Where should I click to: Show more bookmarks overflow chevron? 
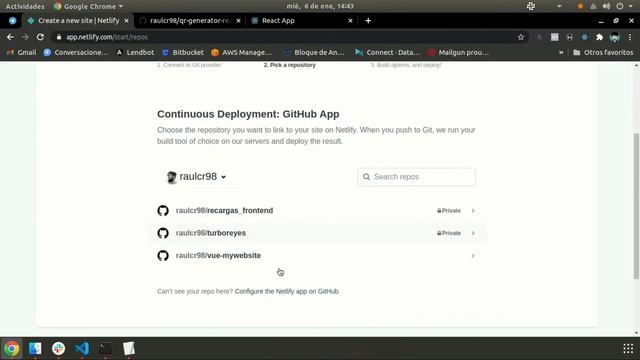click(561, 52)
